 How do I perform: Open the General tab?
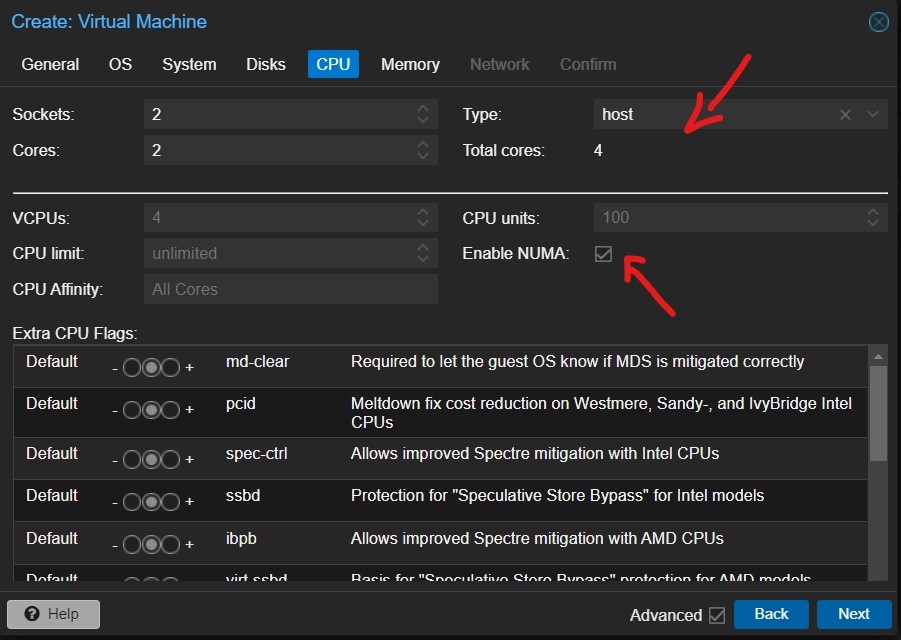click(50, 64)
